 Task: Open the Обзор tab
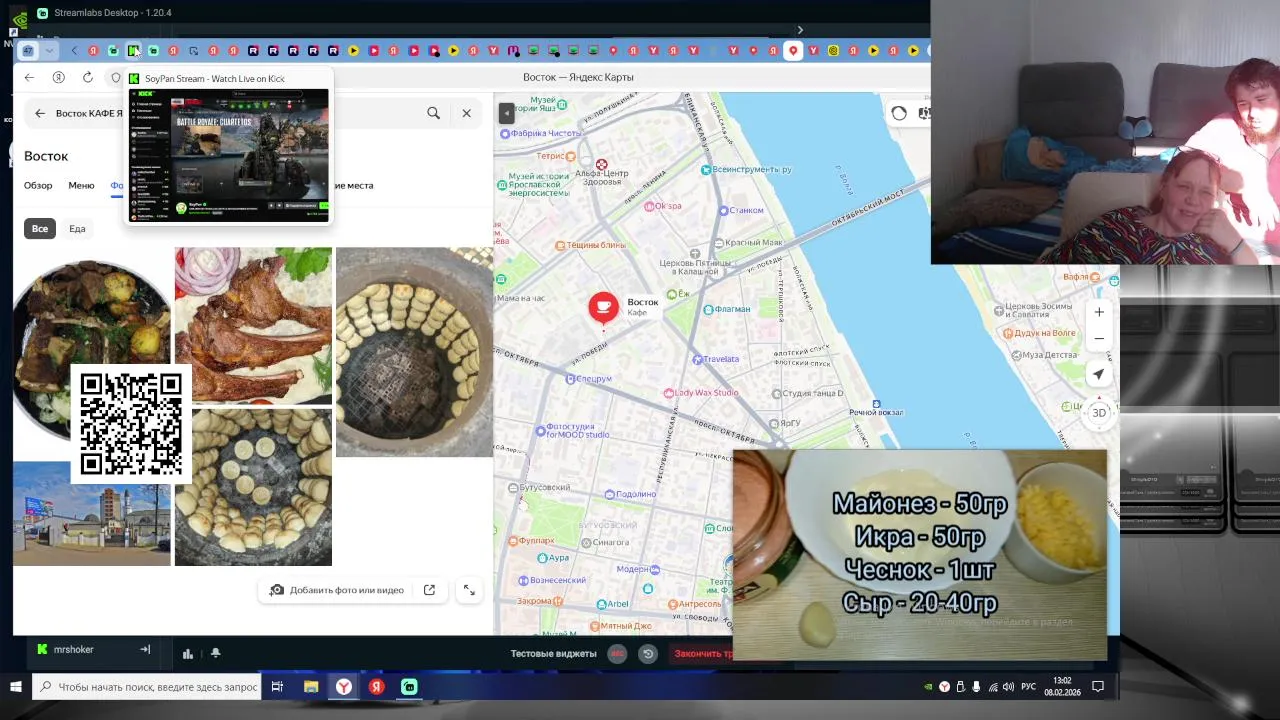point(38,185)
